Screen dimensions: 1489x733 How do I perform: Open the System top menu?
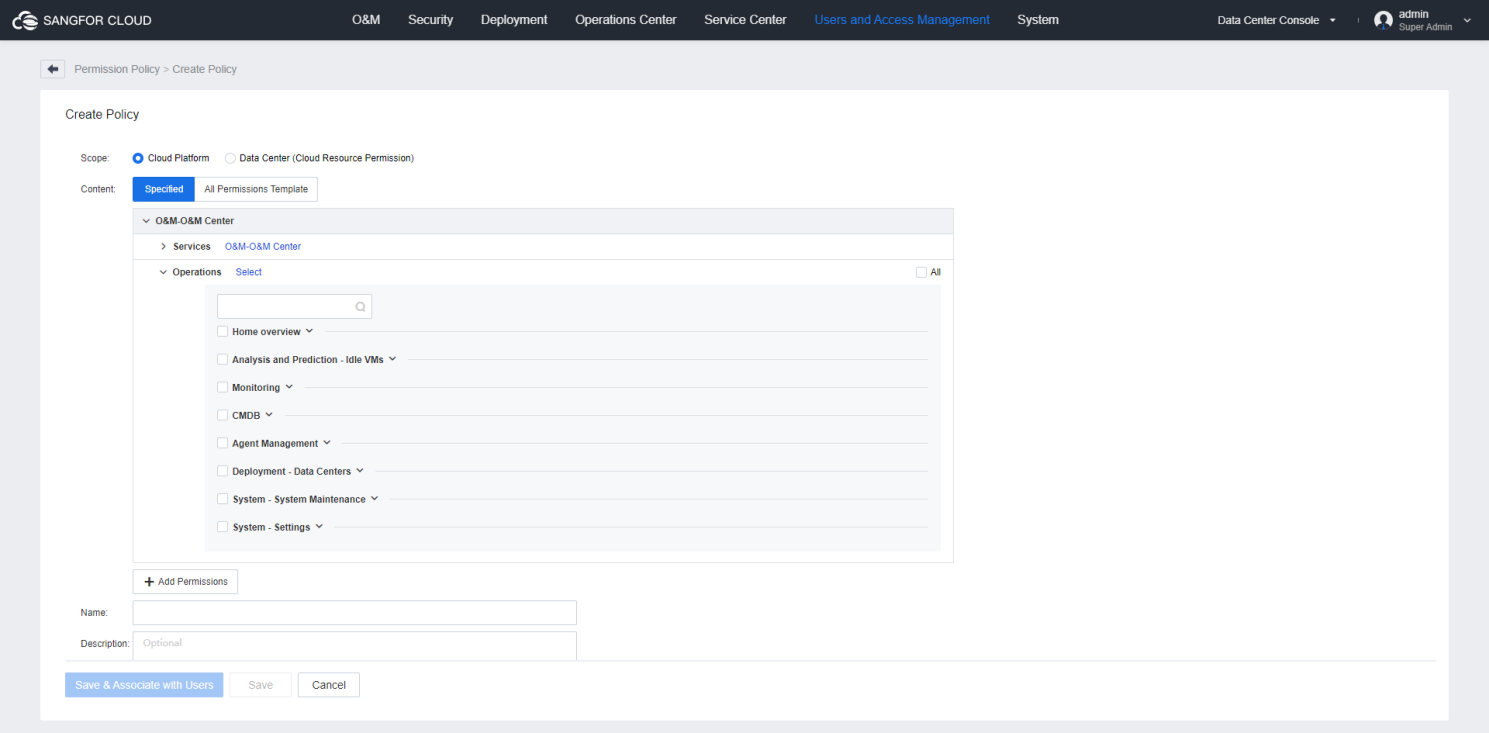pos(1038,20)
